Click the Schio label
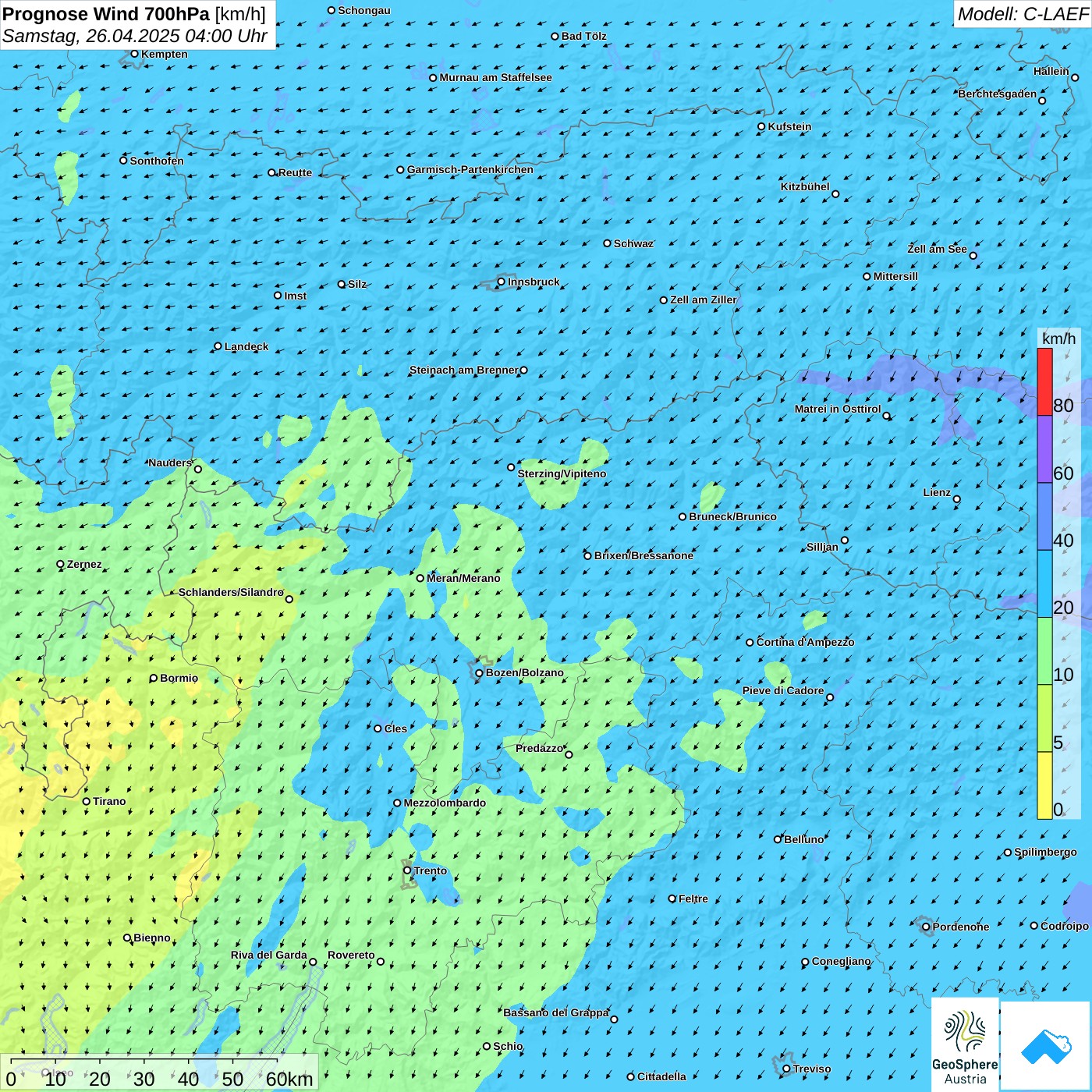The width and height of the screenshot is (1092, 1092). (x=508, y=1046)
